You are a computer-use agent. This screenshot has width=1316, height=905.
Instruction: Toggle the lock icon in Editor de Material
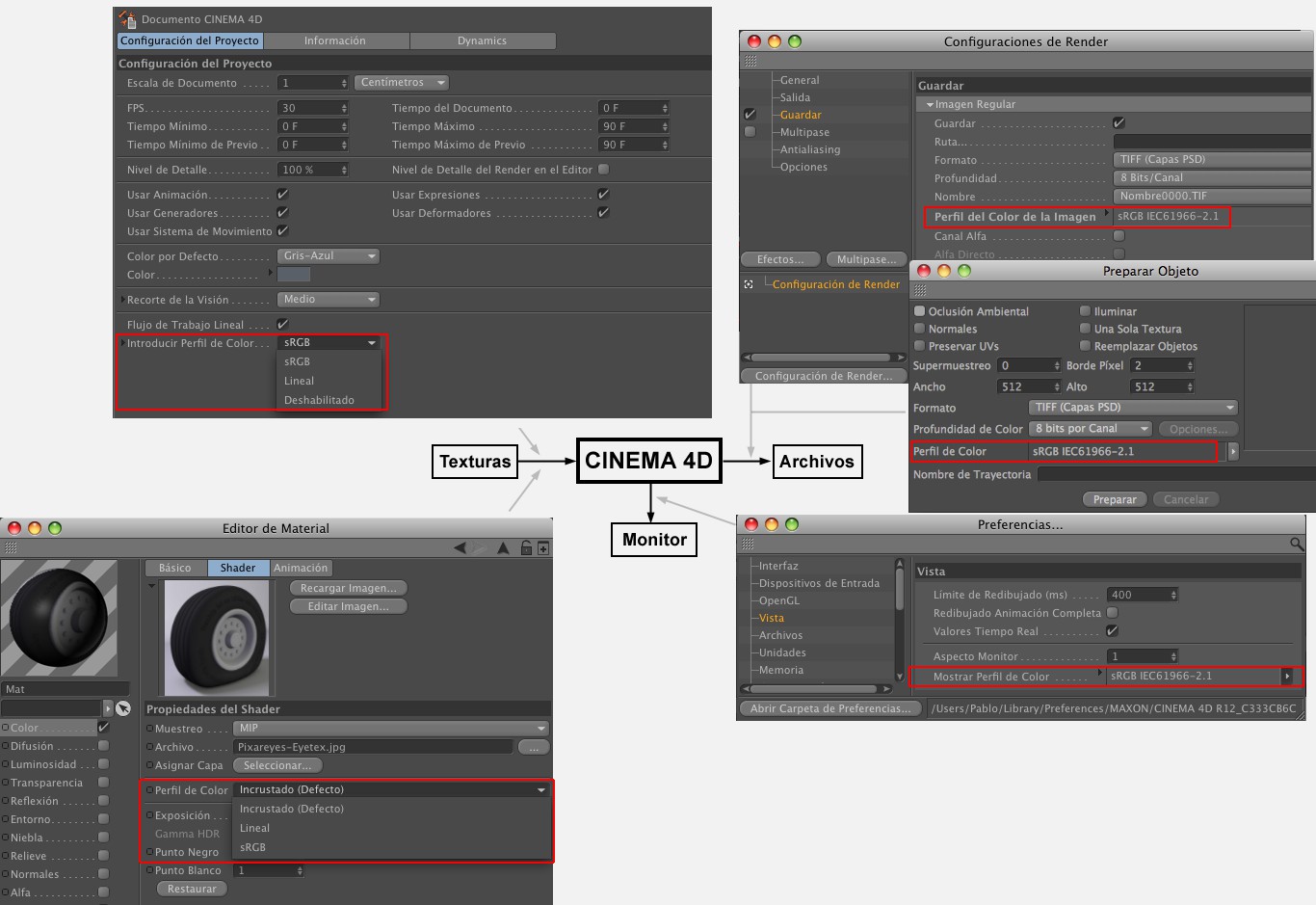tap(526, 548)
